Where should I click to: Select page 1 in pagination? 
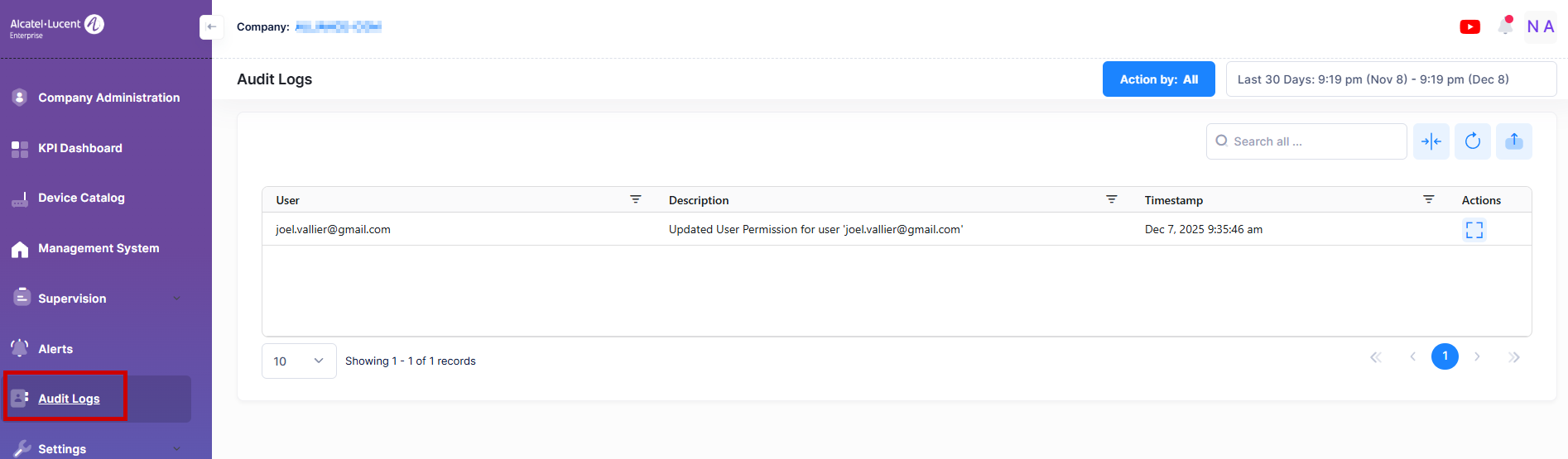[x=1445, y=356]
